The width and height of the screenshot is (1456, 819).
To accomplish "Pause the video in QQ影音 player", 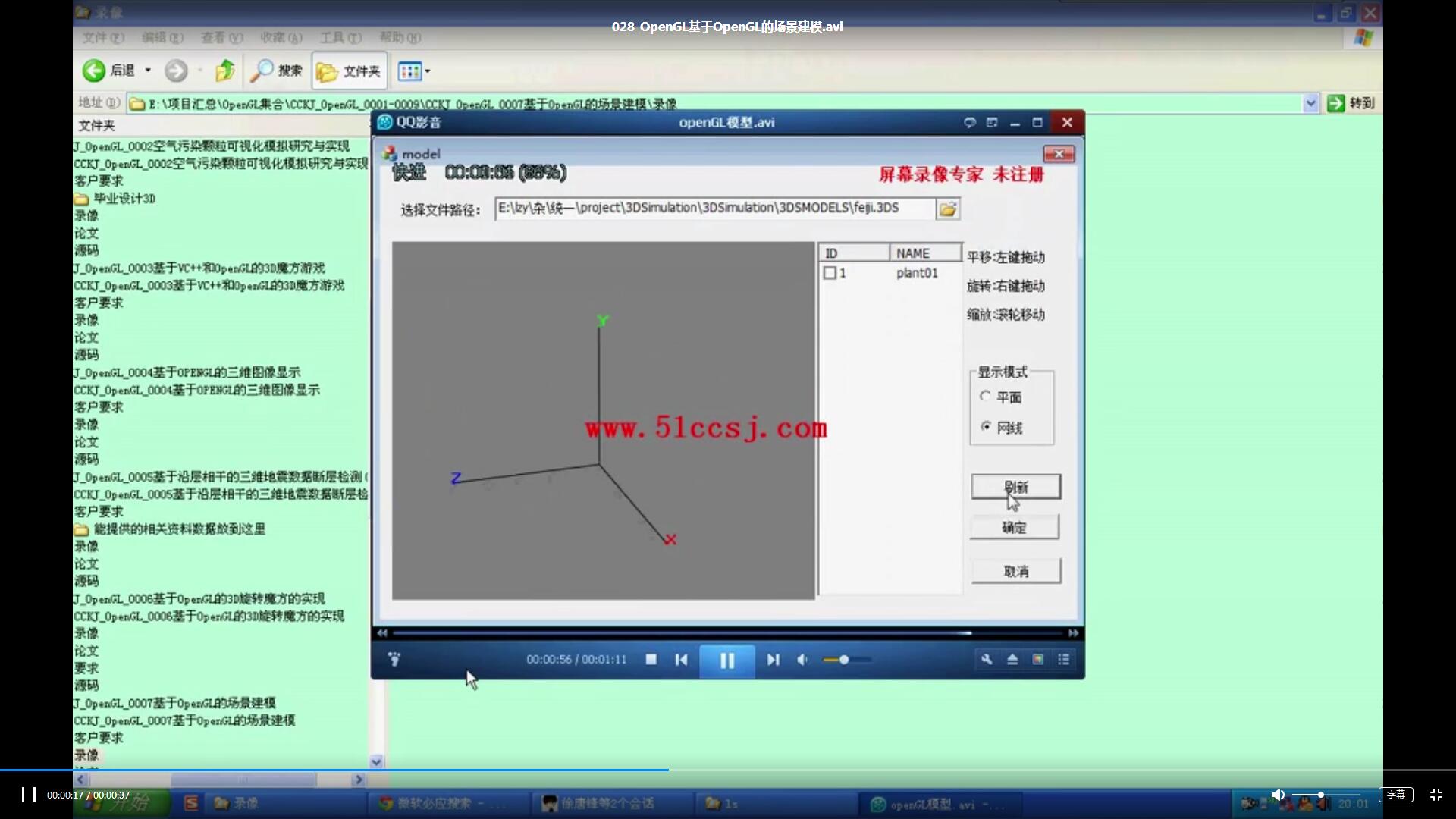I will click(x=727, y=661).
